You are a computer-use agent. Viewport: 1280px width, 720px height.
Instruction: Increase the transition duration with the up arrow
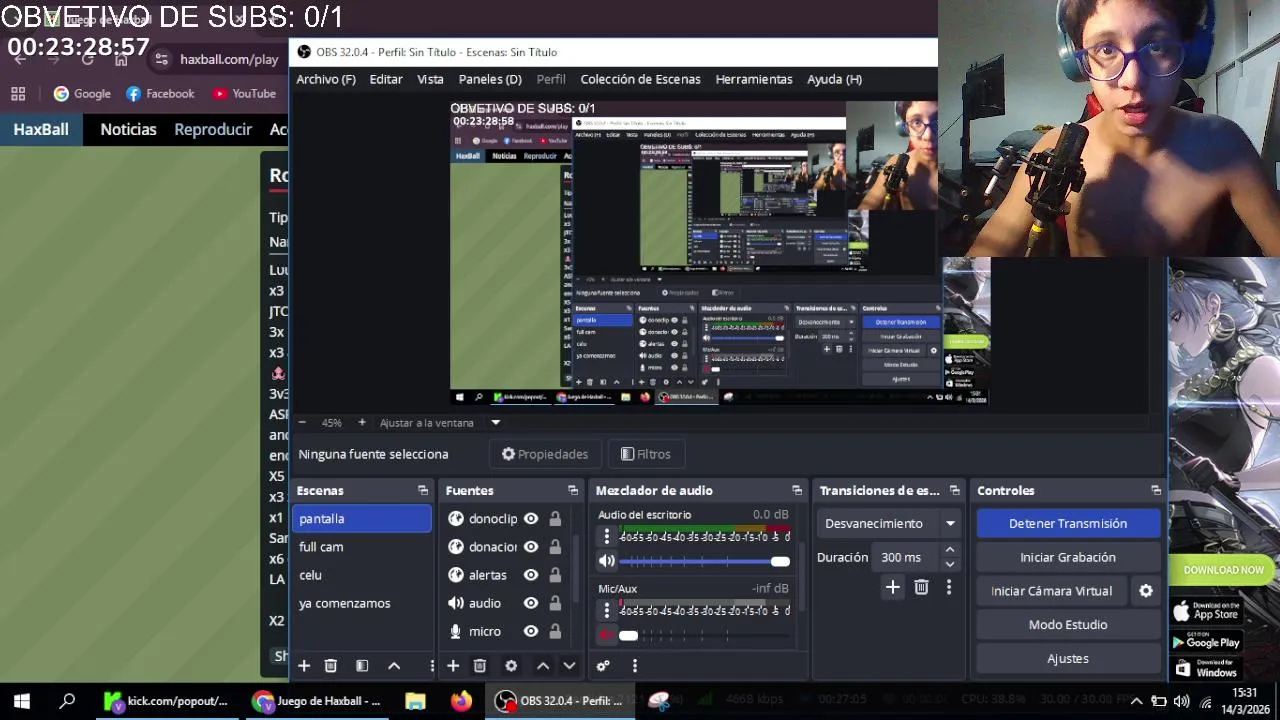tap(950, 550)
